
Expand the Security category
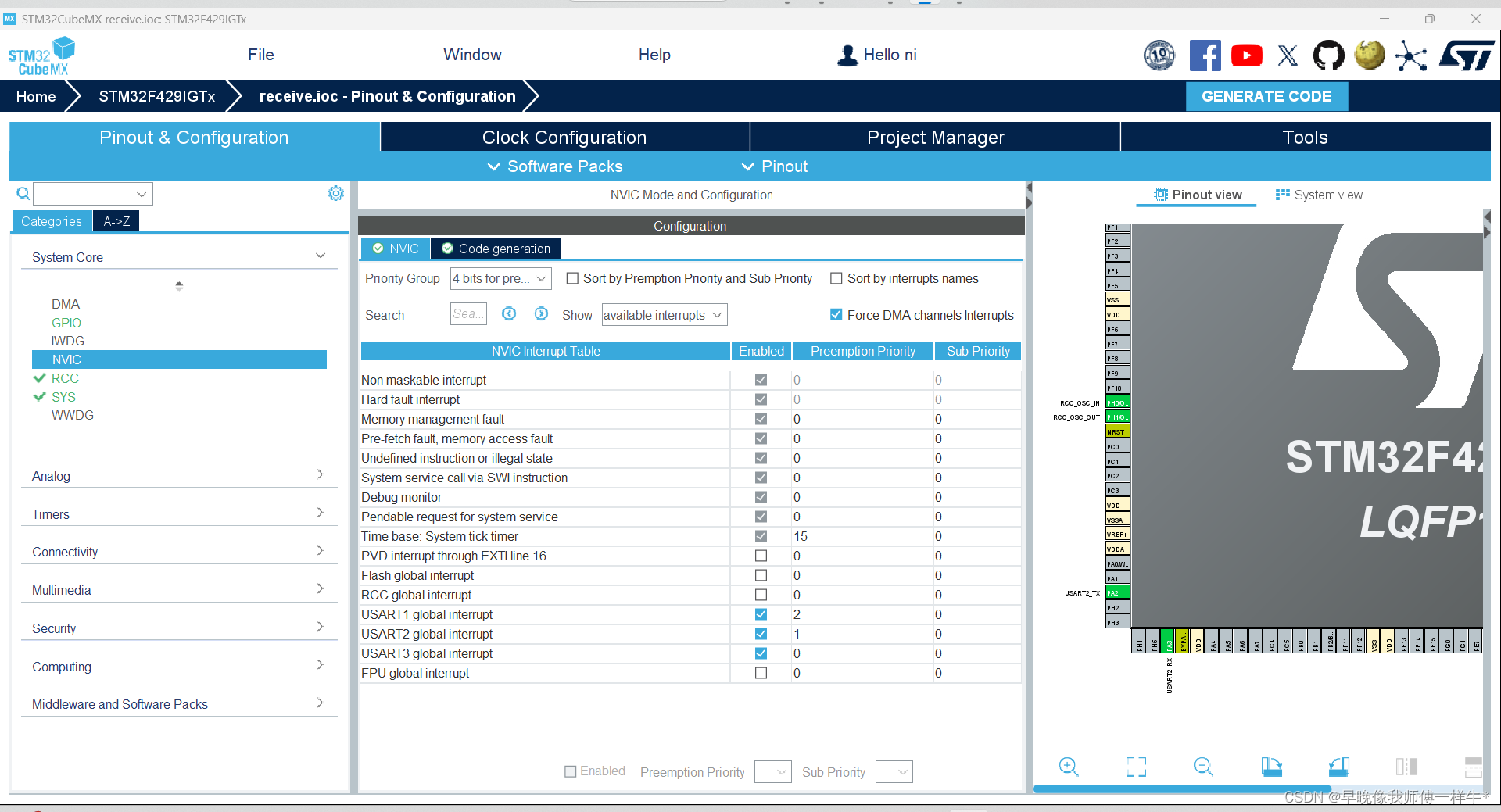click(320, 627)
